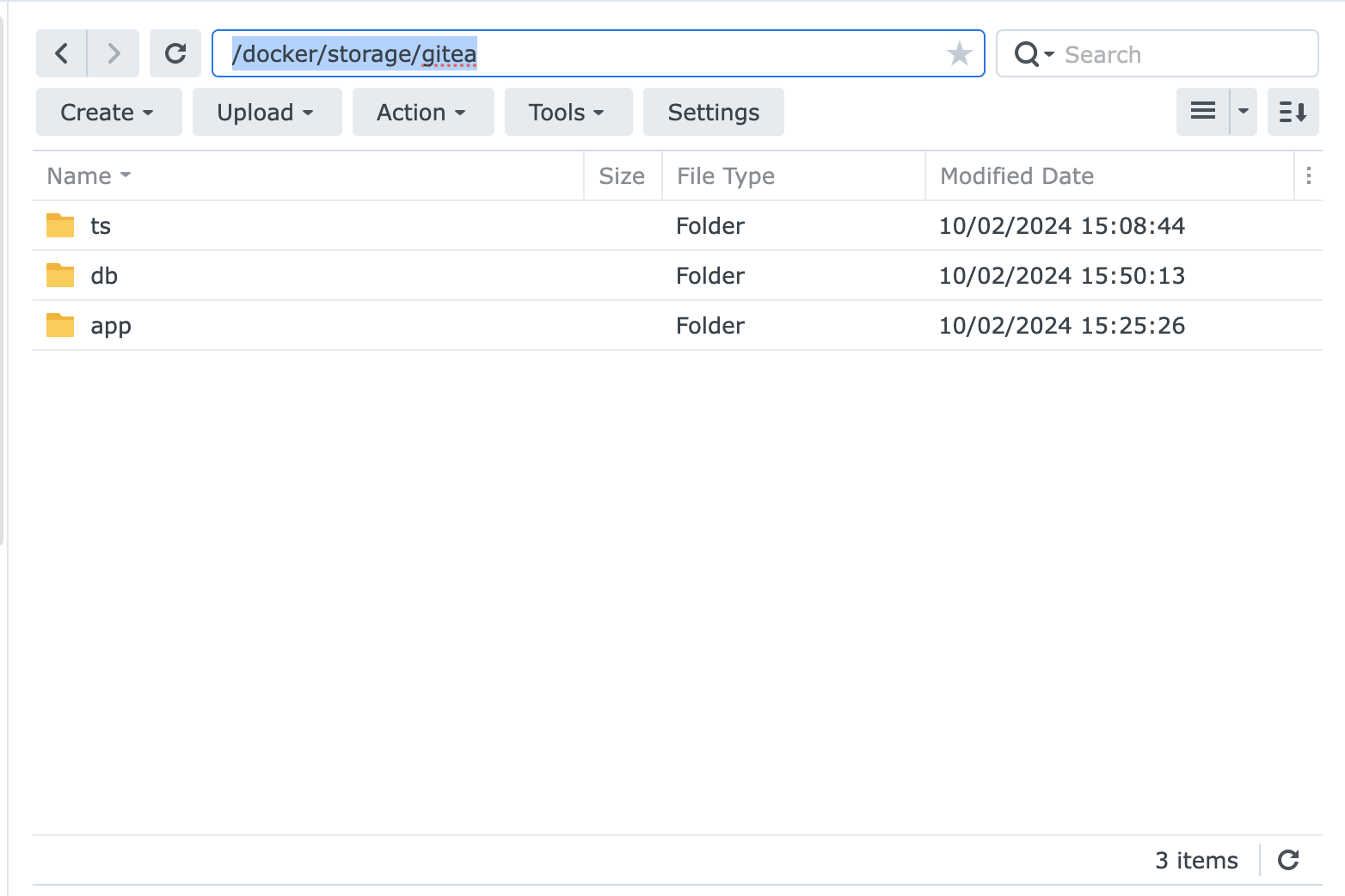Open the sort order icon
The image size is (1345, 896).
click(x=1293, y=112)
